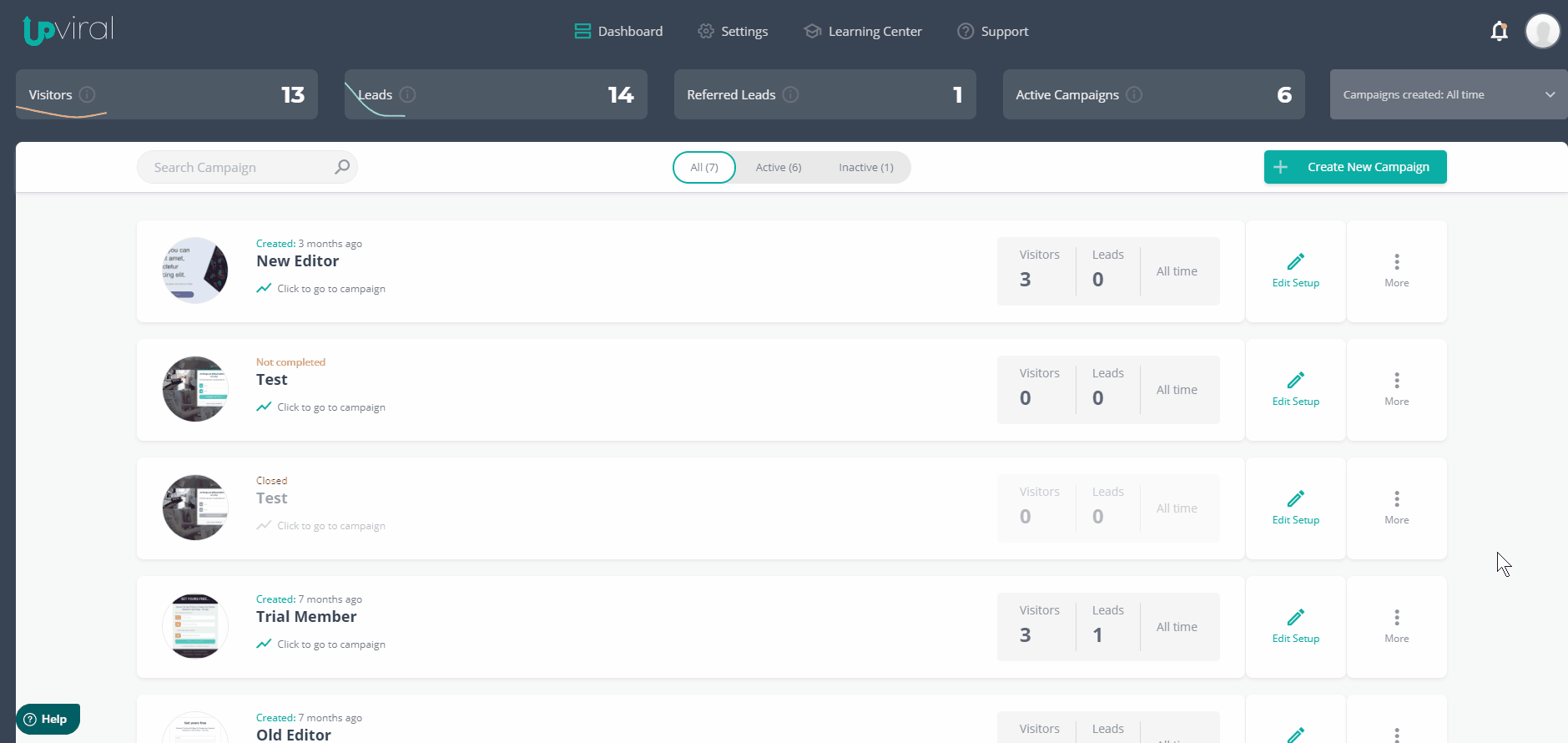Click 'Created: 3 months ago' text
Image resolution: width=1568 pixels, height=743 pixels.
pyautogui.click(x=309, y=244)
